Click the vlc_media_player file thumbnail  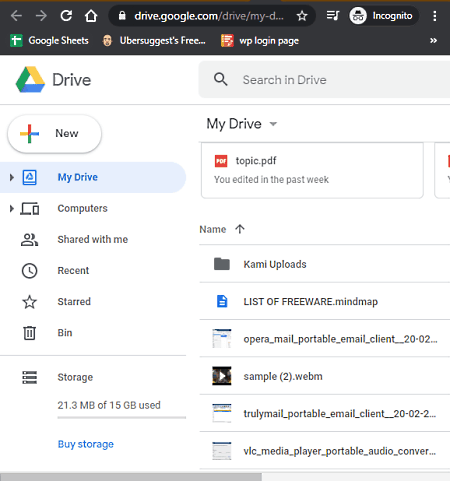pos(222,451)
